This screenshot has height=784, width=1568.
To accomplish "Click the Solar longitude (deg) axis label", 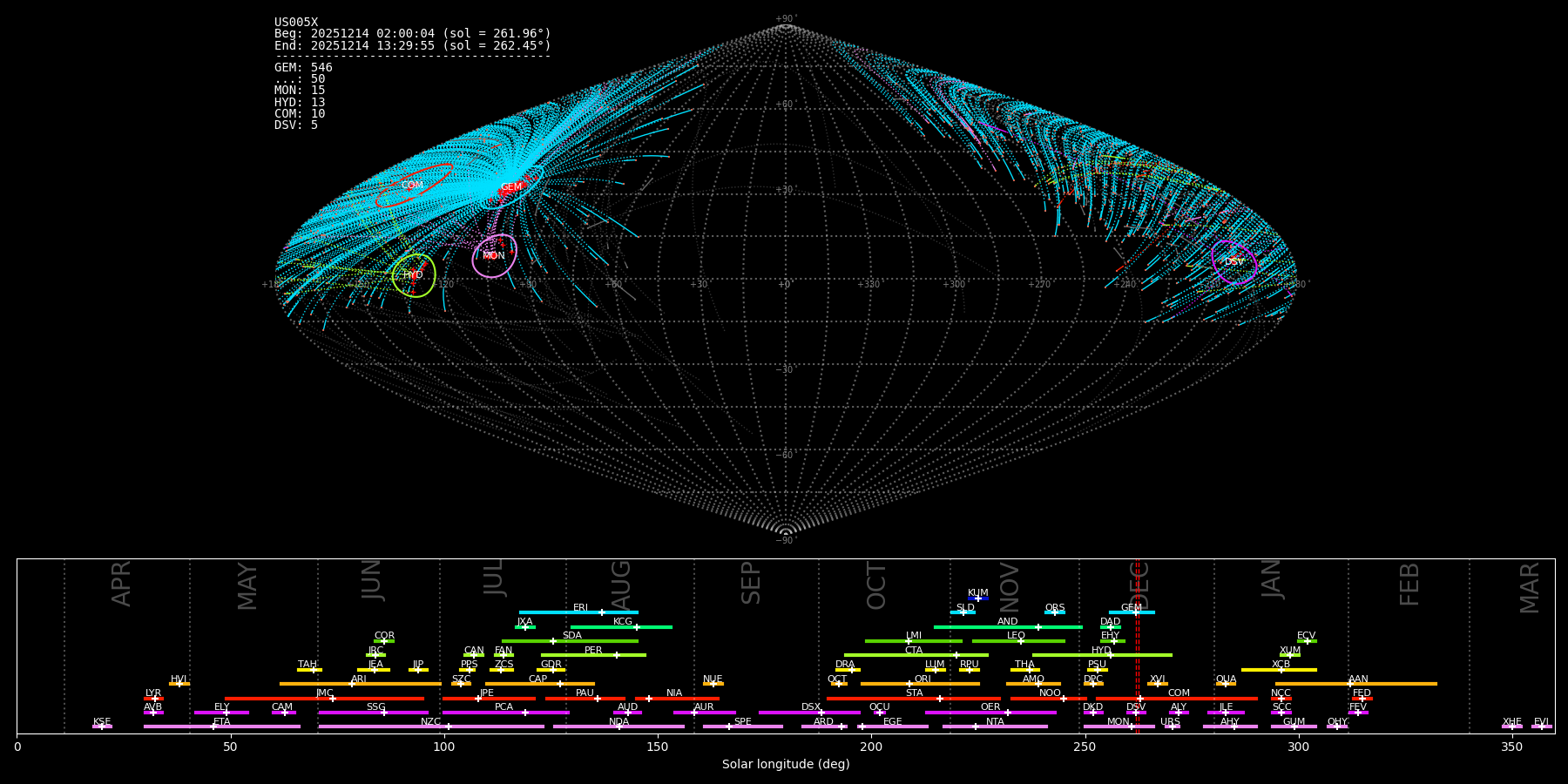I will point(786,764).
